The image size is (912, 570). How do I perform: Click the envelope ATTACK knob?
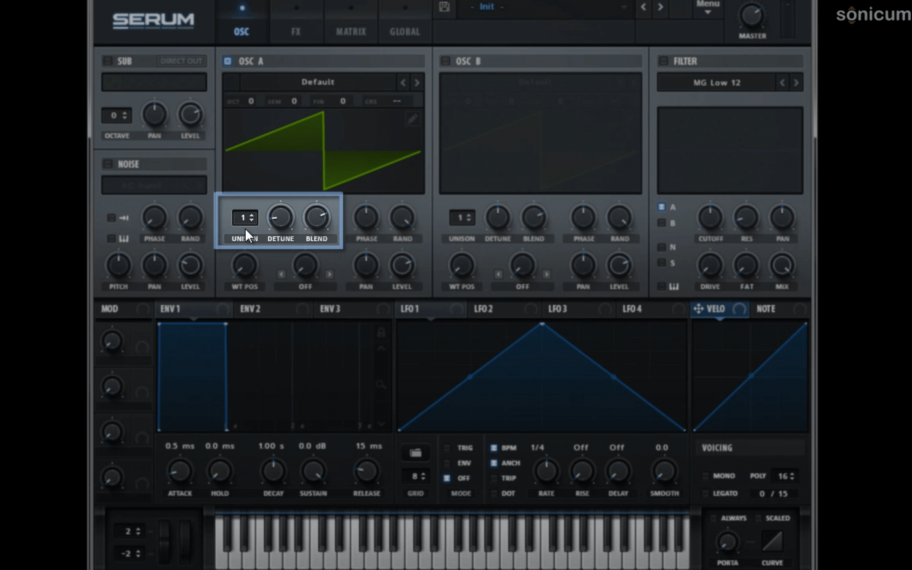(x=180, y=471)
